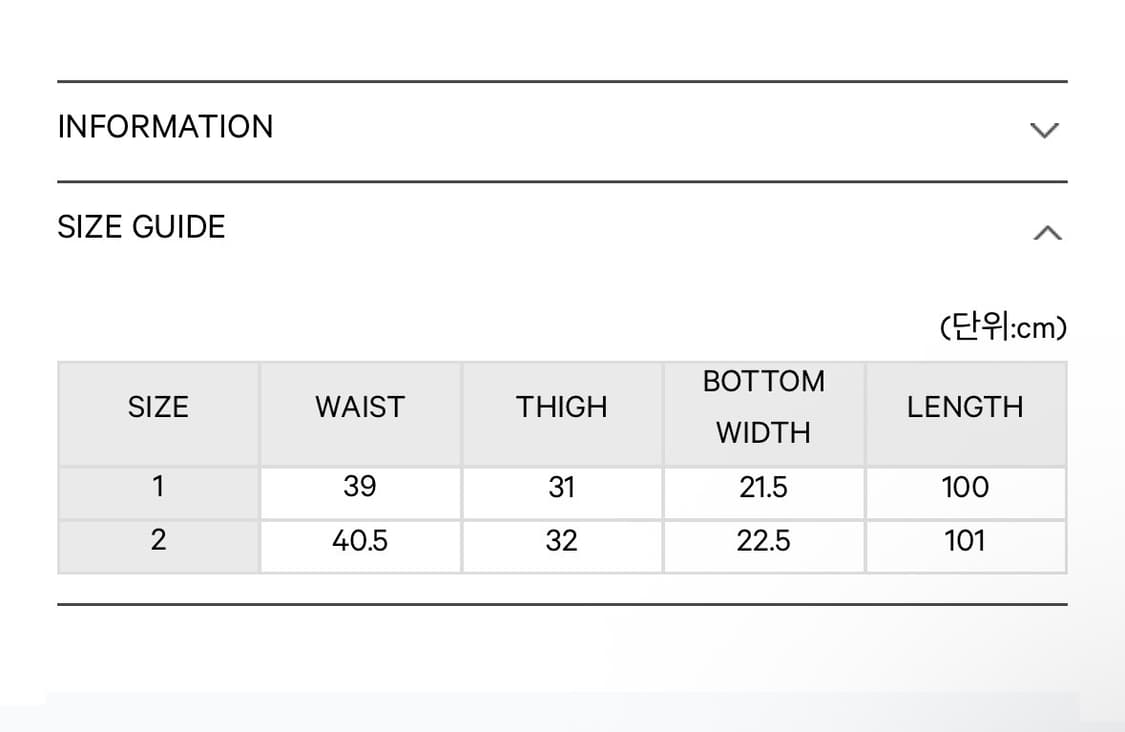Viewport: 1125px width, 732px height.
Task: Select the THIGH column header
Action: 562,407
